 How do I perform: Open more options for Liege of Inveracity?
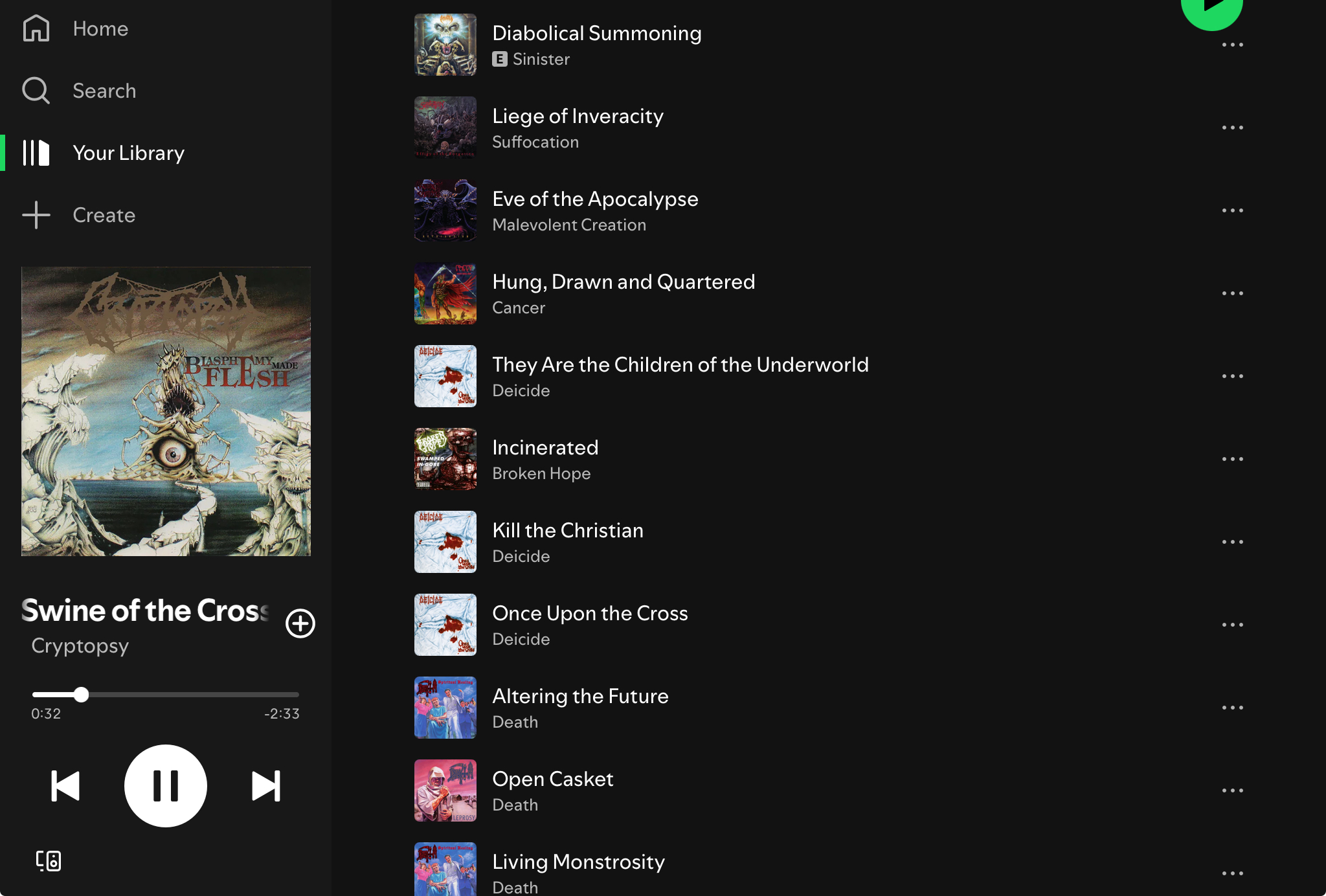[x=1233, y=128]
